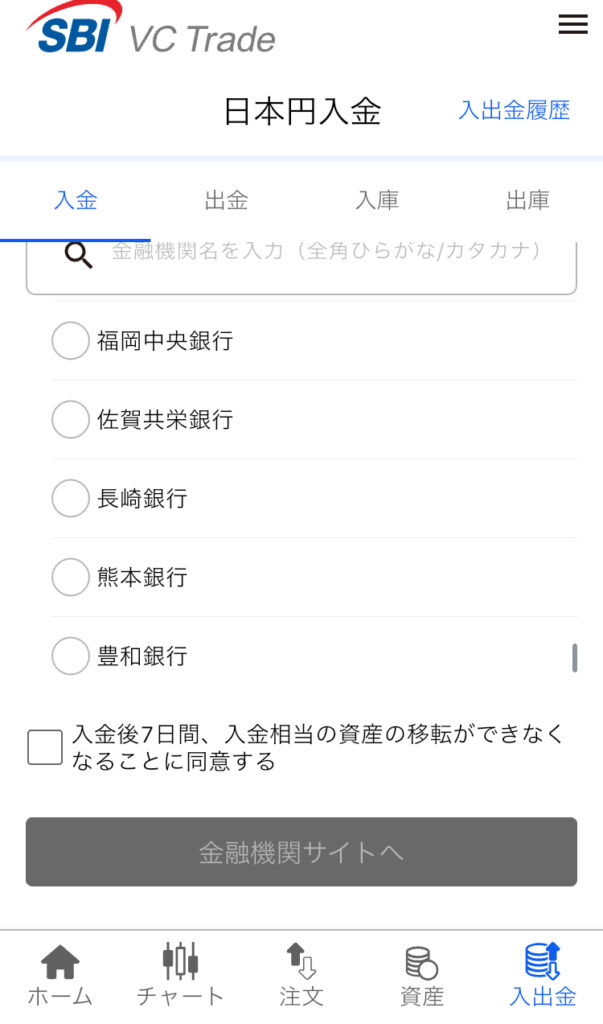Open the 出庫 tab
The image size is (603, 1024).
click(x=527, y=200)
